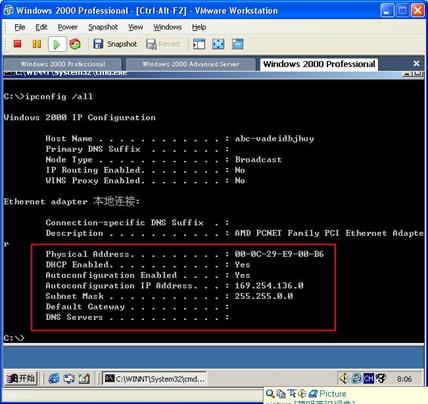Open the Power menu
Screen dimensions: 428x404
point(67,27)
